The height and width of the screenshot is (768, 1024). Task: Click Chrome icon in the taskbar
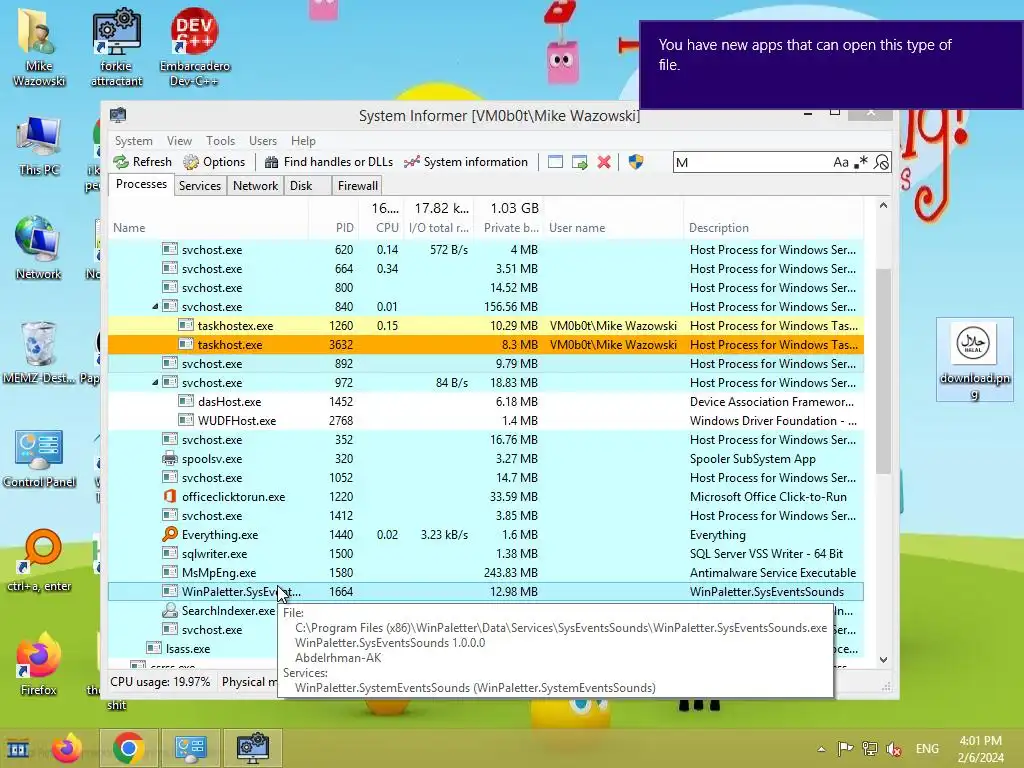pyautogui.click(x=129, y=748)
